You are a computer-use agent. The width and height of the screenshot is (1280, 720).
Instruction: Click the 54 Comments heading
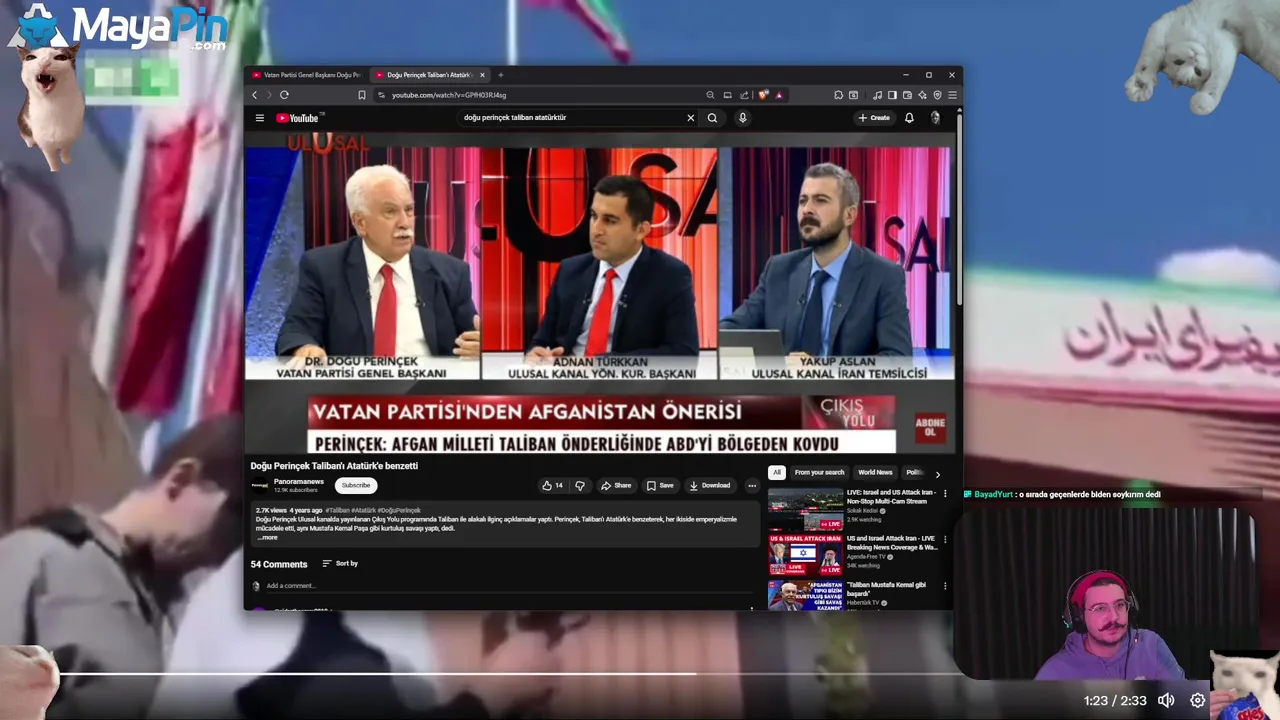coord(279,564)
